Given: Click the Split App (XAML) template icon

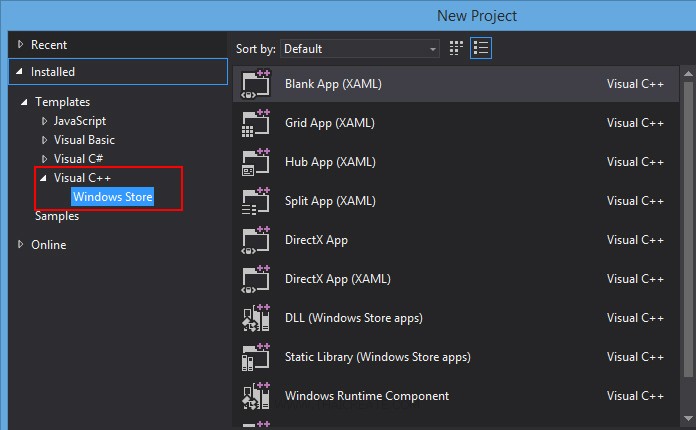Looking at the screenshot, I should tap(256, 201).
